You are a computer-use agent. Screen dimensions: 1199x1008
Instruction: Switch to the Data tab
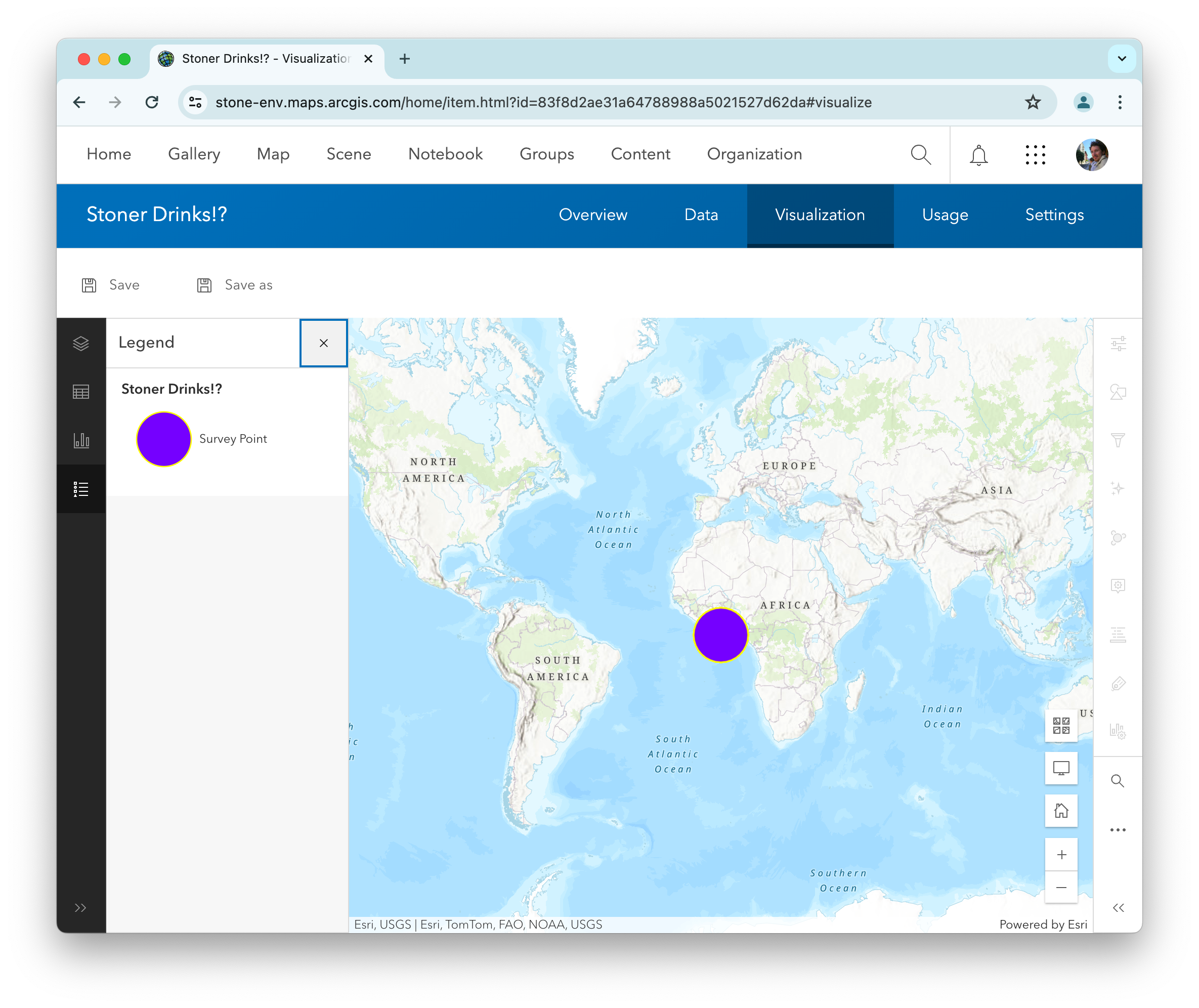point(701,215)
